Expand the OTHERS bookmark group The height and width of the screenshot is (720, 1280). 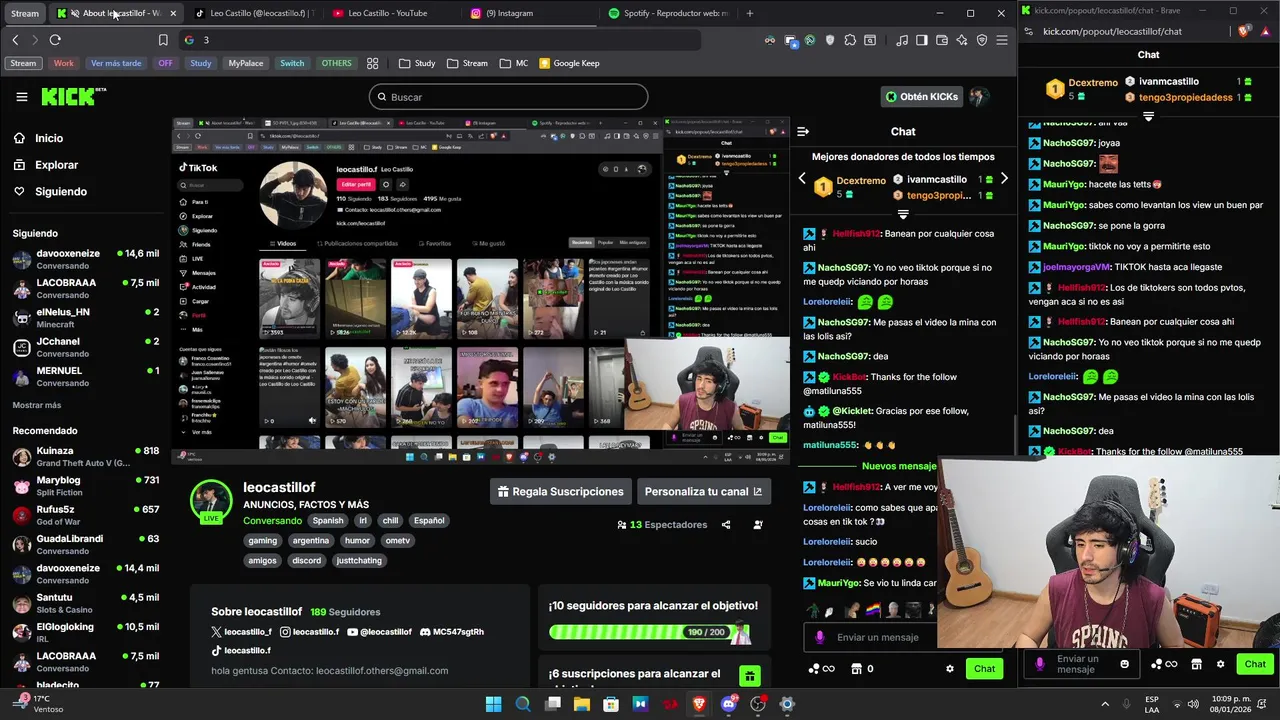point(336,63)
